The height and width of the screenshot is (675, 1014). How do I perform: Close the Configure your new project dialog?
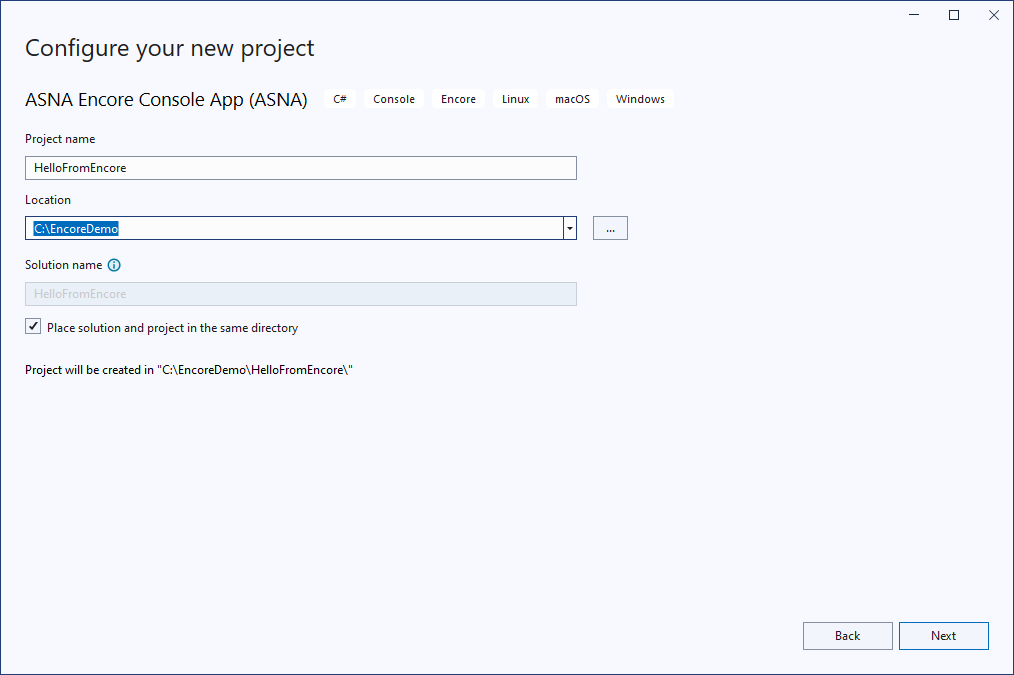tap(994, 15)
